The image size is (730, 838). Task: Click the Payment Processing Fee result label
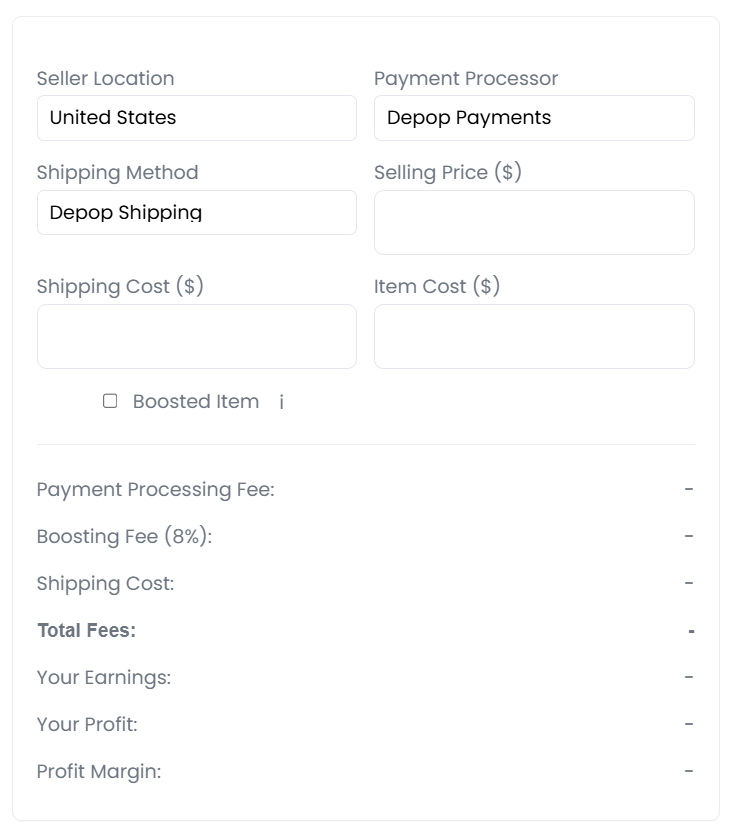click(x=155, y=490)
